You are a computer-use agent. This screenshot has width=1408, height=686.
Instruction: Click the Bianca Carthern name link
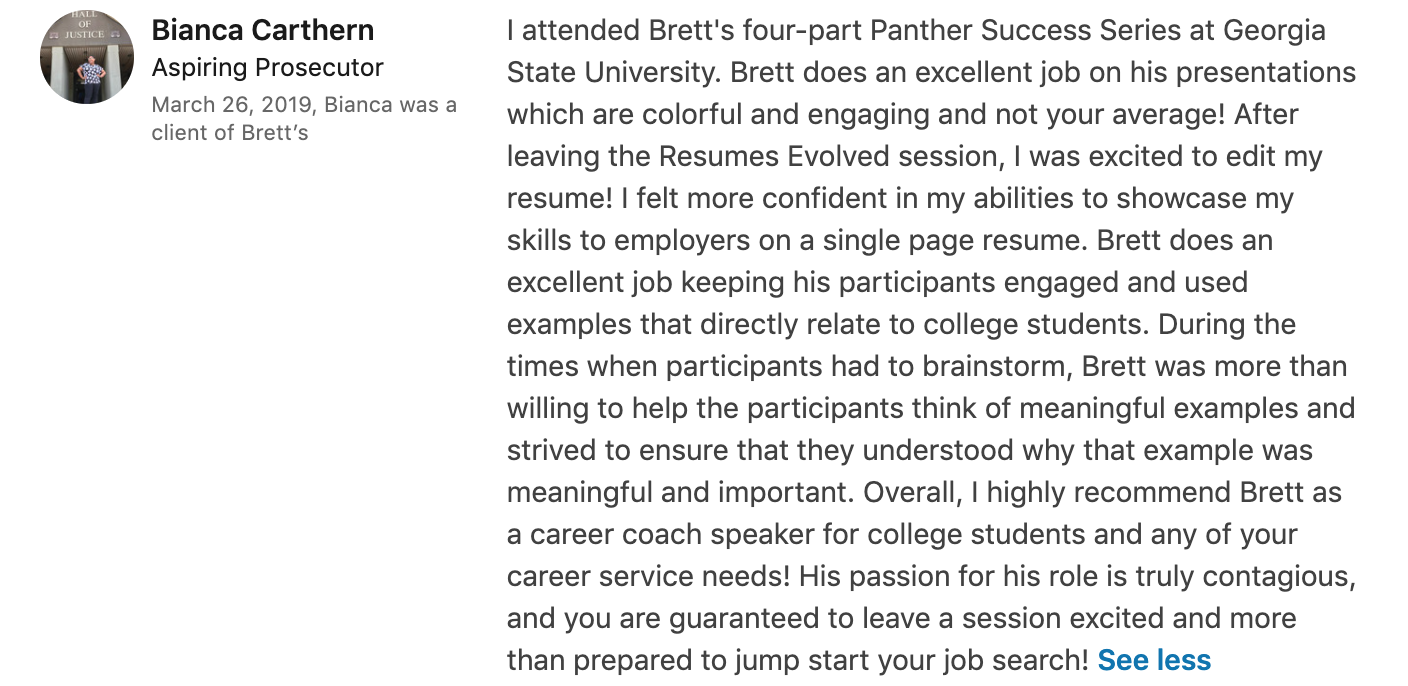coord(263,30)
